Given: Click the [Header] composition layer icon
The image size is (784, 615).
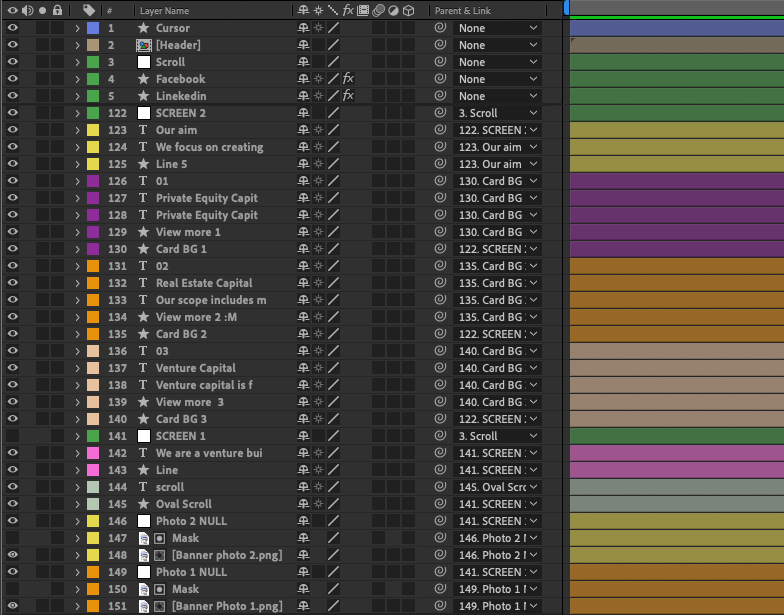Looking at the screenshot, I should [x=143, y=45].
